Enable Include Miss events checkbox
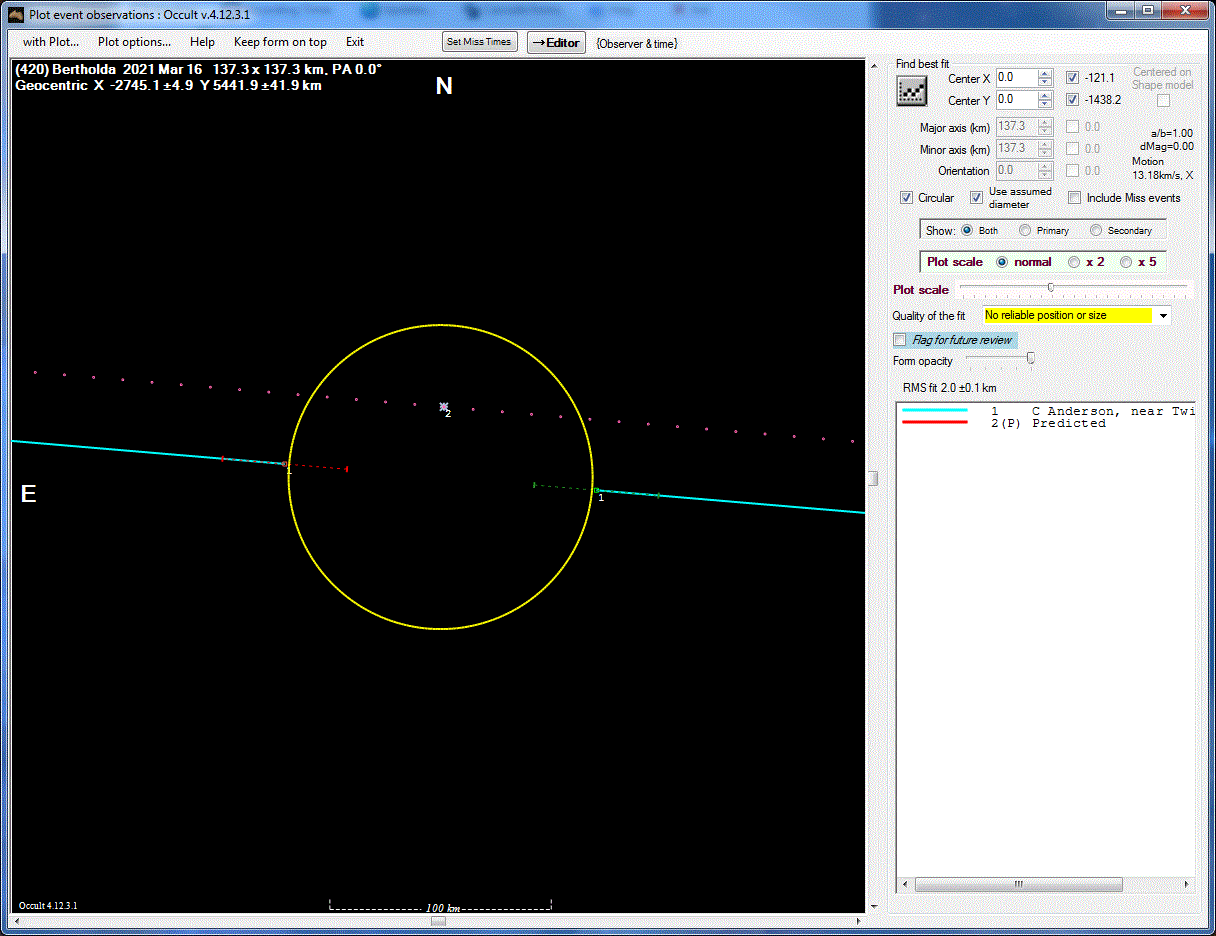This screenshot has width=1216, height=936. point(1075,198)
